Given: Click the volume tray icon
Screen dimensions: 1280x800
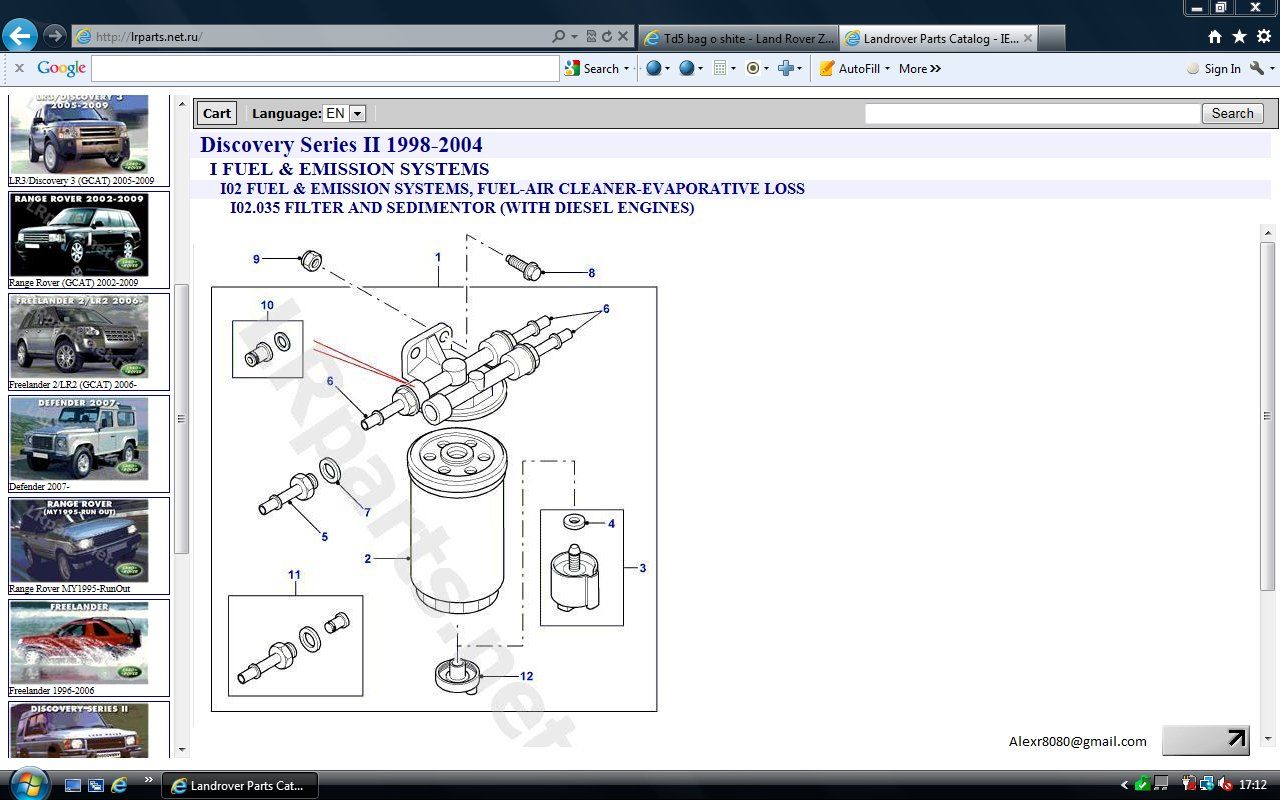Looking at the screenshot, I should (1226, 785).
